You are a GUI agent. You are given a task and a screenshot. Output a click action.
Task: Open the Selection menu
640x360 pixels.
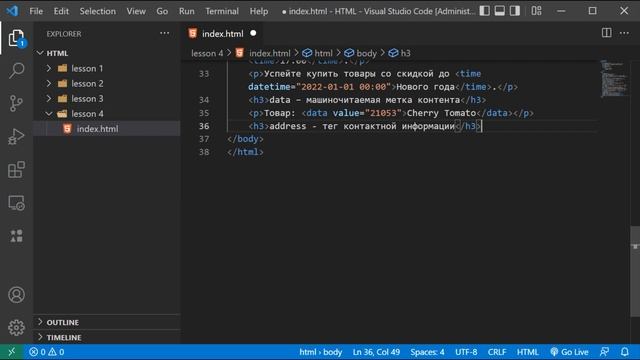pos(98,11)
